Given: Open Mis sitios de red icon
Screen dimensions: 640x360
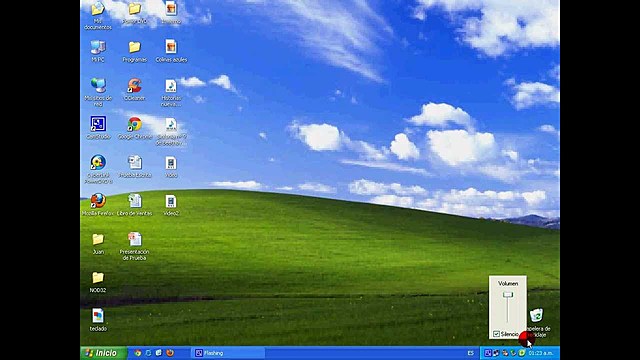Looking at the screenshot, I should pos(98,85).
